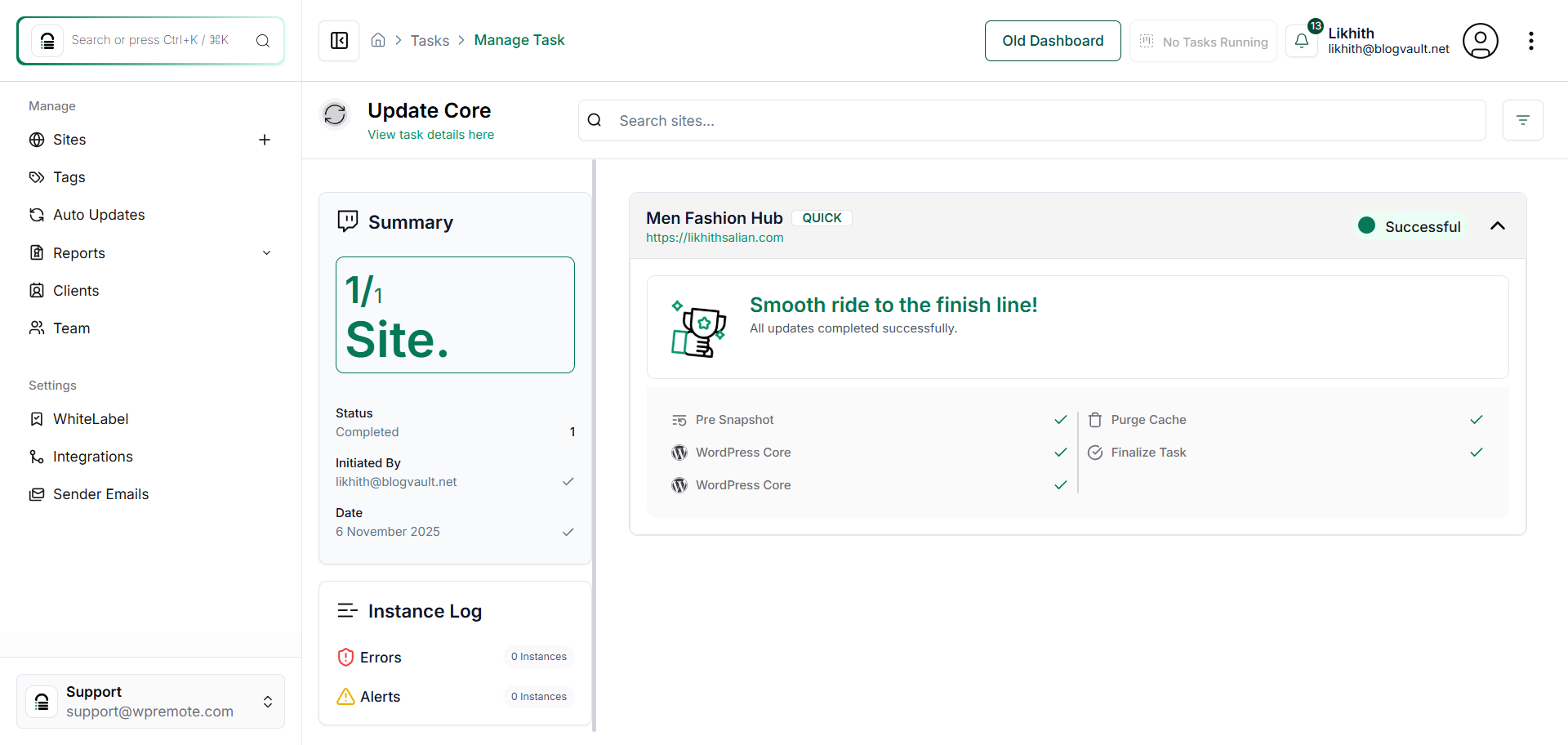The height and width of the screenshot is (745, 1568).
Task: Open Integrations settings
Action: 92,456
